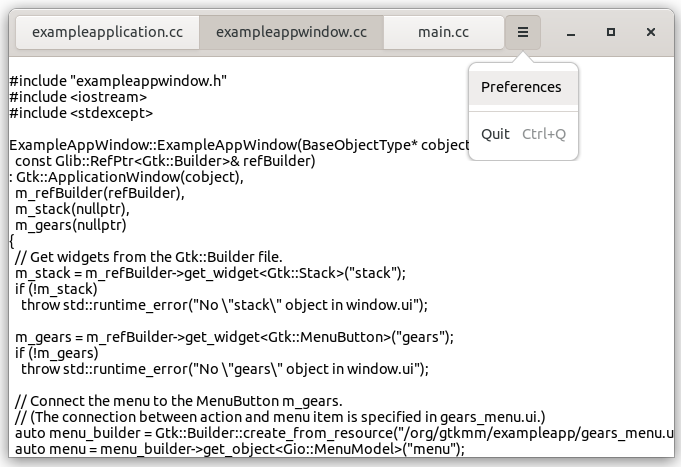Image resolution: width=681 pixels, height=467 pixels.
Task: Click the m_stack(nullptr) initializer line
Action: coord(72,209)
